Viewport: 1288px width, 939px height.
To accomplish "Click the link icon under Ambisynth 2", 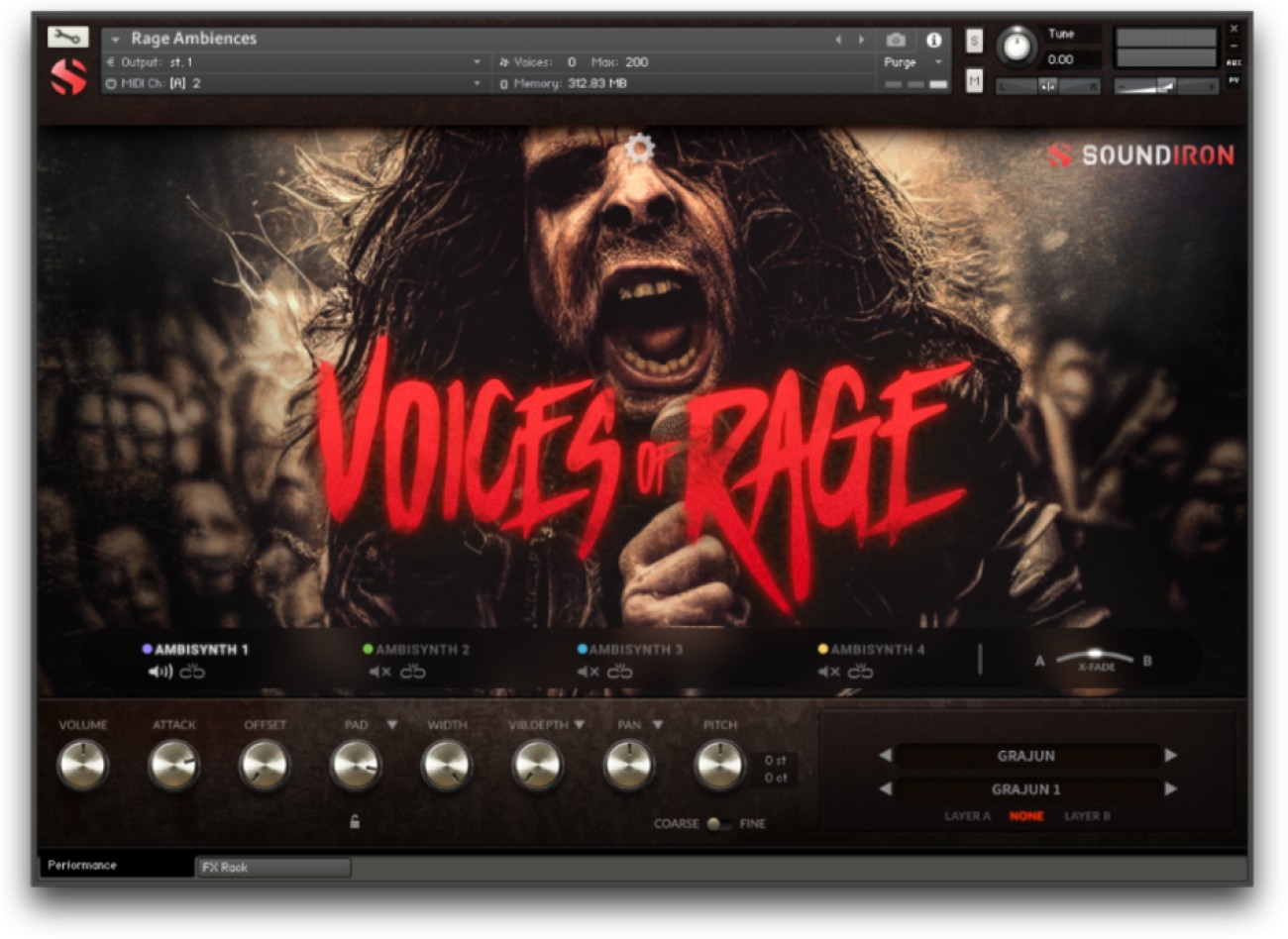I will pos(413,672).
